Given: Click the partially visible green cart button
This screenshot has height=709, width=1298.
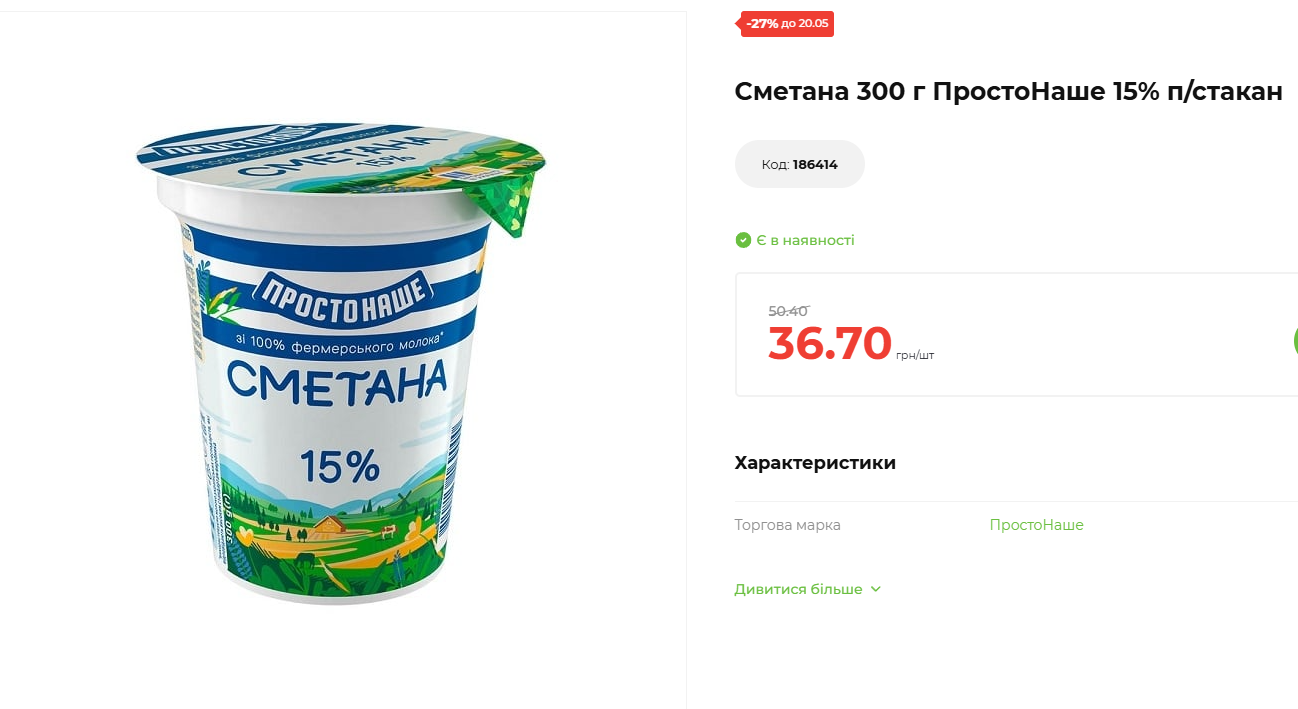Looking at the screenshot, I should click(x=1295, y=340).
